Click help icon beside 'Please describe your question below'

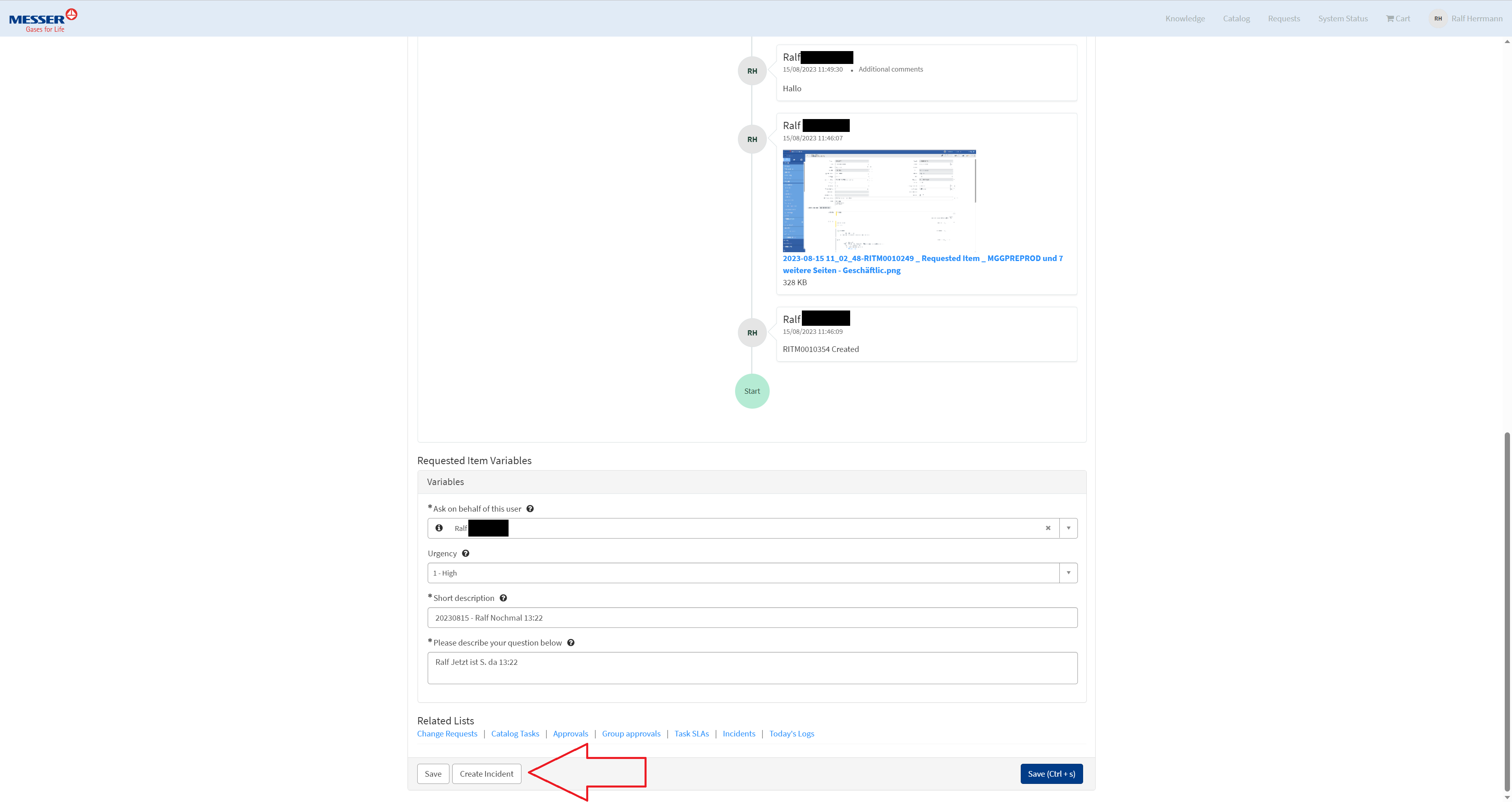571,642
